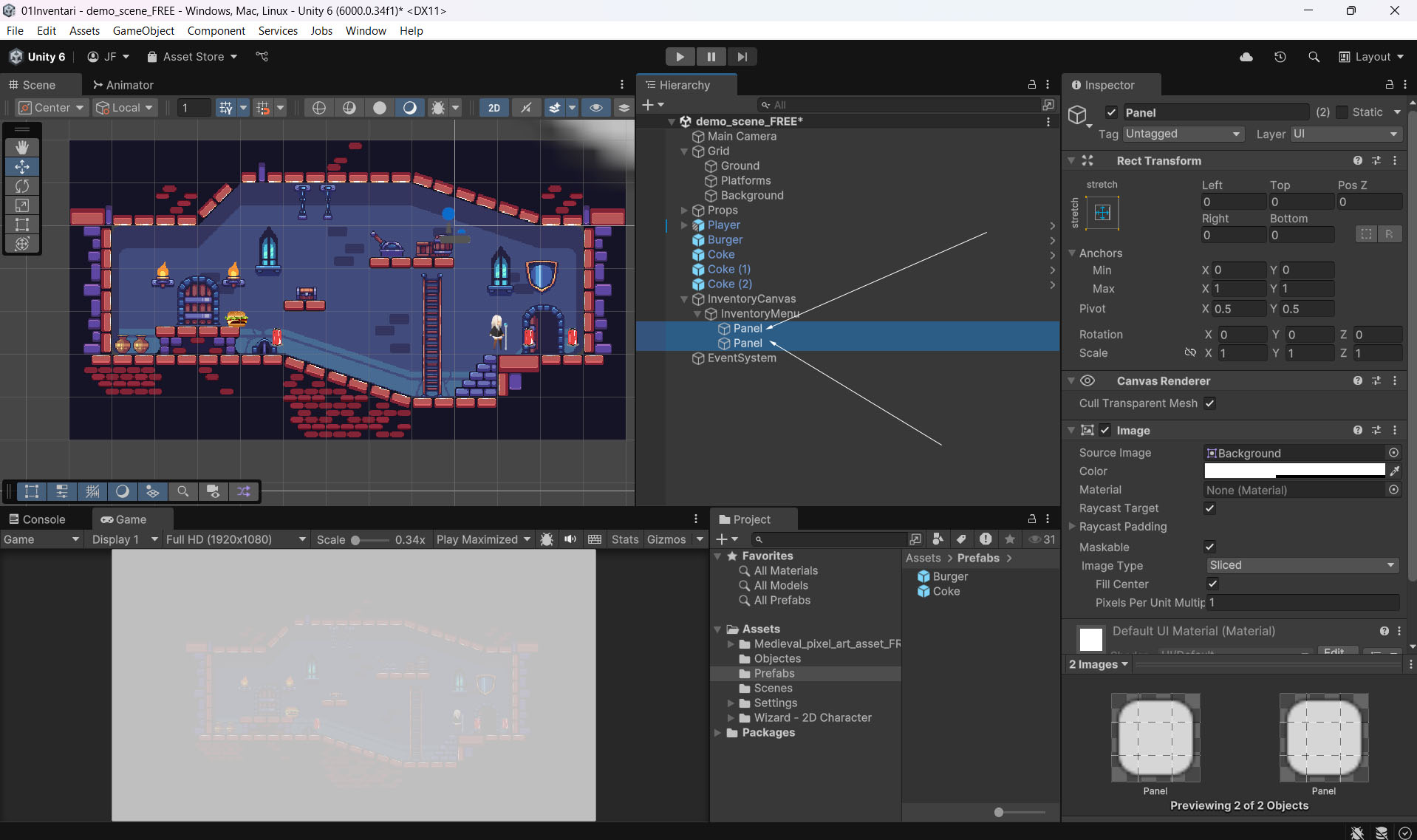The image size is (1417, 840).
Task: Open Unity cloud services icon
Action: [x=1246, y=57]
